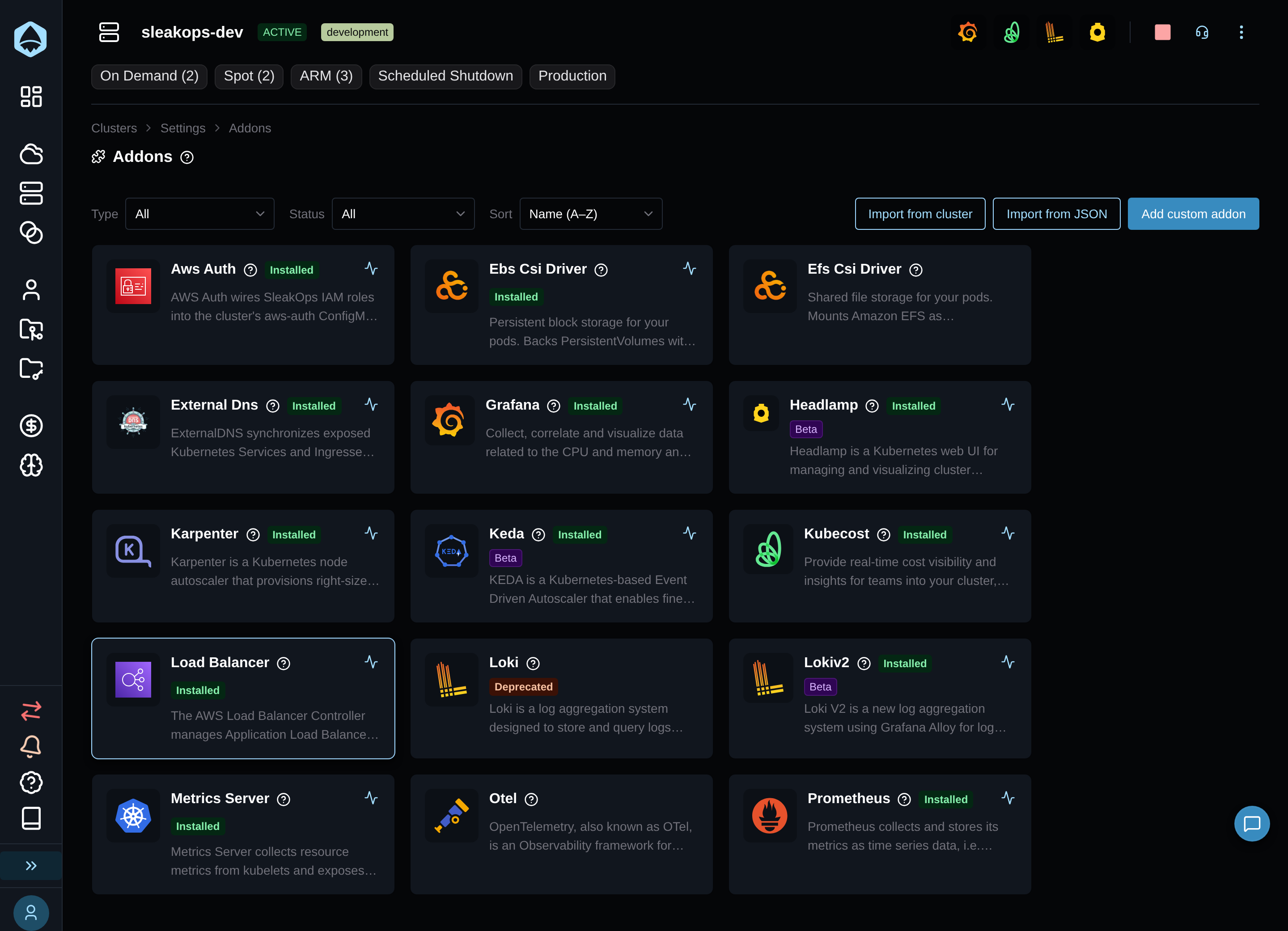The height and width of the screenshot is (931, 1288).
Task: Open the Type filter dropdown
Action: pyautogui.click(x=200, y=214)
